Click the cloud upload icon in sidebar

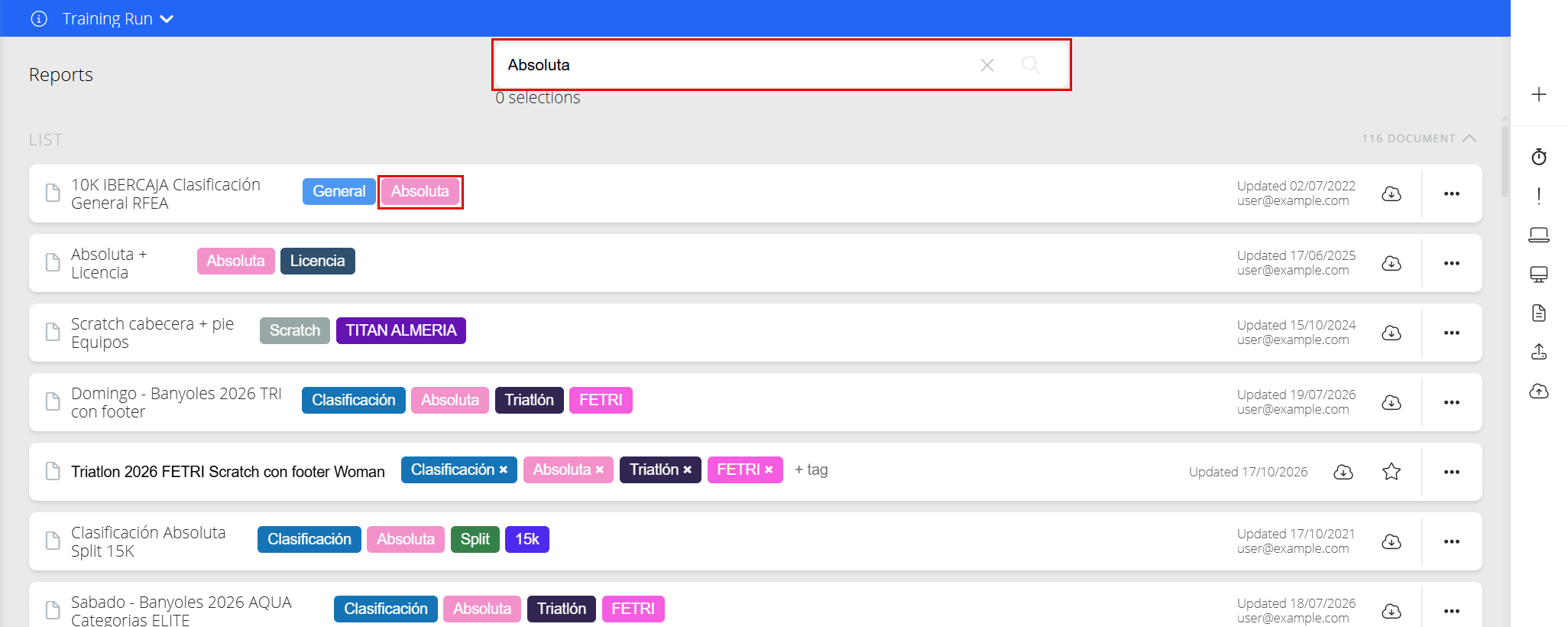[x=1539, y=391]
